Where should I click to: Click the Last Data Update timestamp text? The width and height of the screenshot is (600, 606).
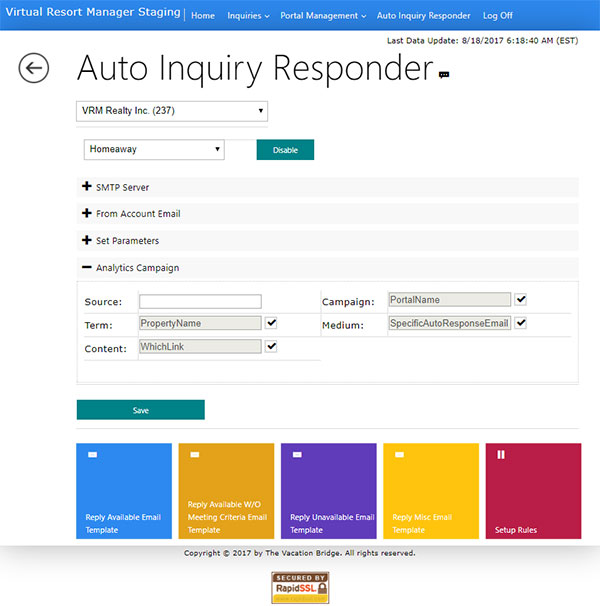(x=482, y=41)
